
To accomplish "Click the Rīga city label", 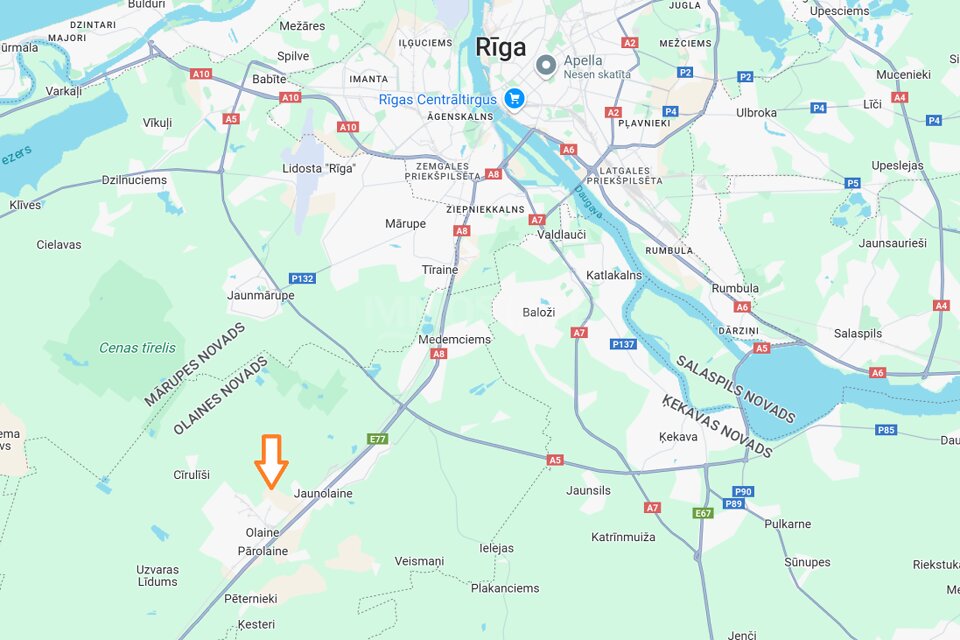I will point(501,48).
